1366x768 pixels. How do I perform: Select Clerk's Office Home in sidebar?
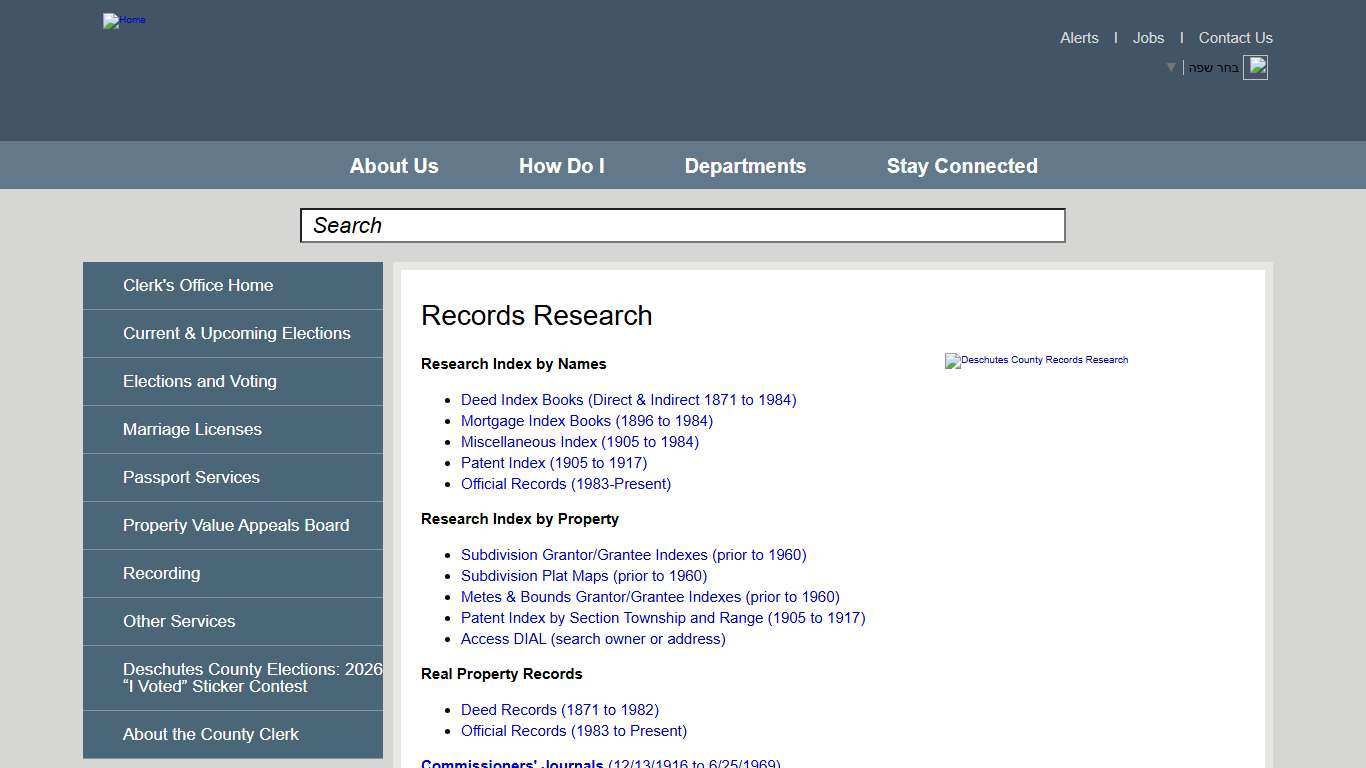197,285
